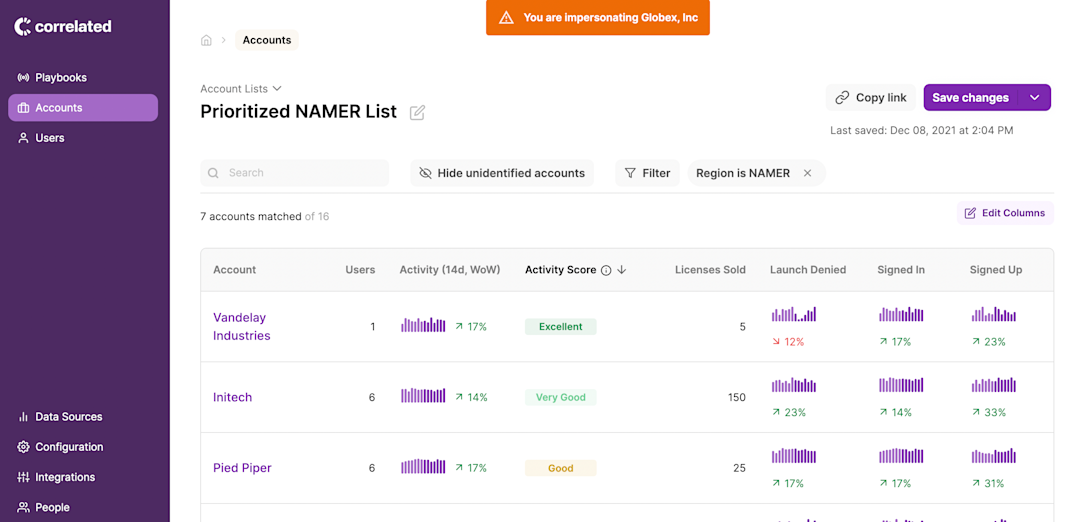The width and height of the screenshot is (1080, 522).
Task: Click the Edit Columns button
Action: click(x=1005, y=213)
